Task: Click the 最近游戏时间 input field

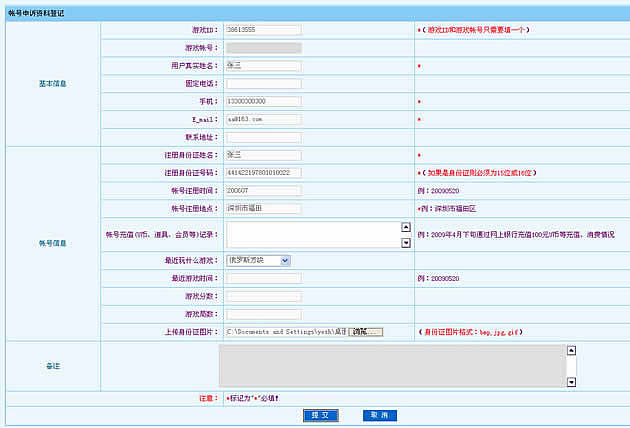Action: coord(263,278)
